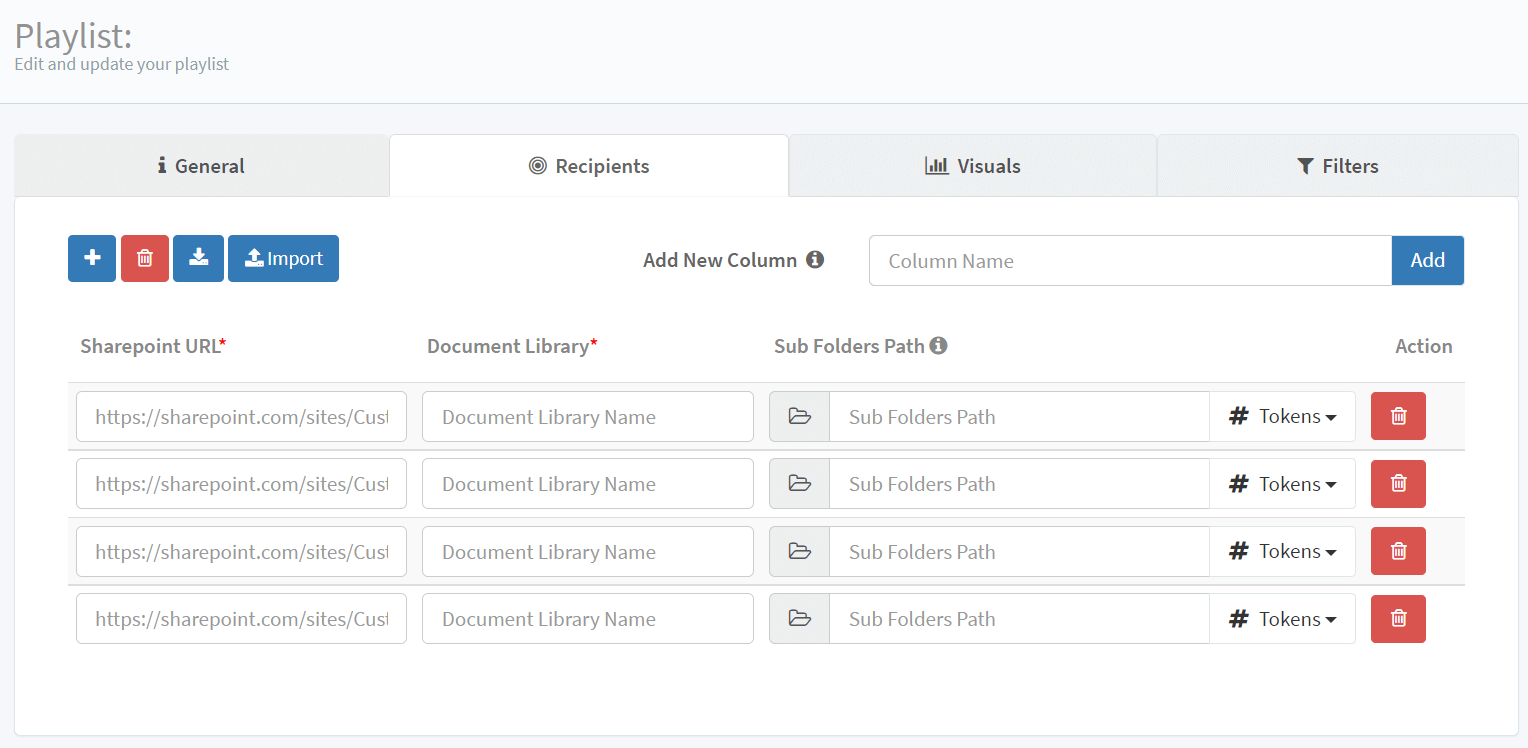The height and width of the screenshot is (748, 1528).
Task: Click the Add button beside Column Name
Action: pos(1427,260)
